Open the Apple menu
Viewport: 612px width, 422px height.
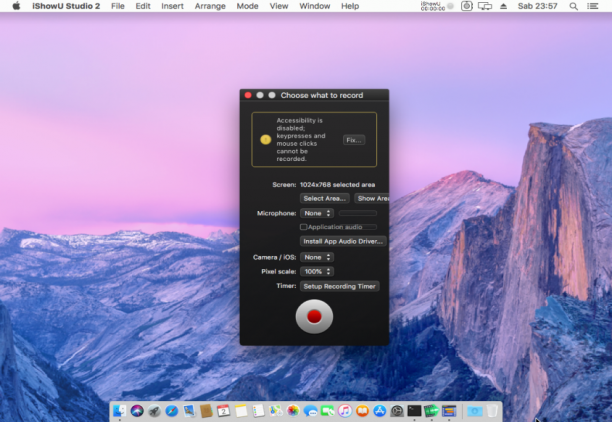coord(16,6)
